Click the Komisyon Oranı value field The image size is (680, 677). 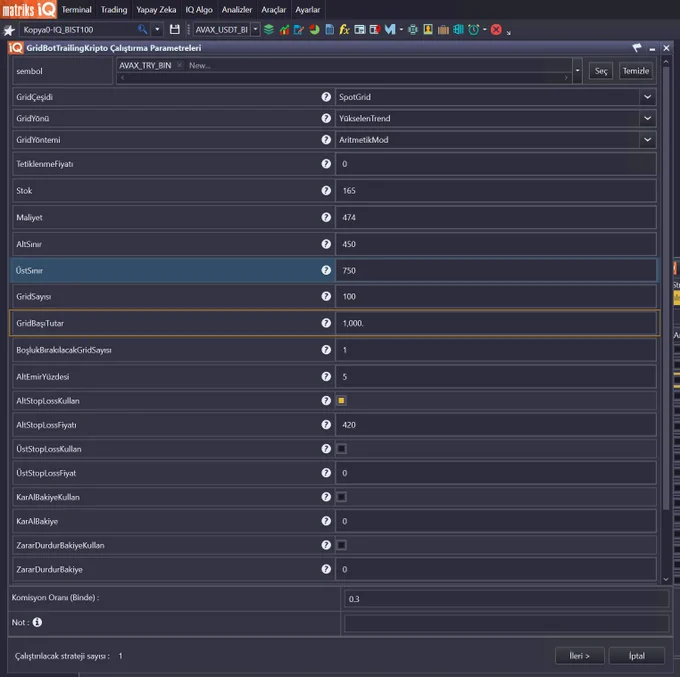coord(507,599)
